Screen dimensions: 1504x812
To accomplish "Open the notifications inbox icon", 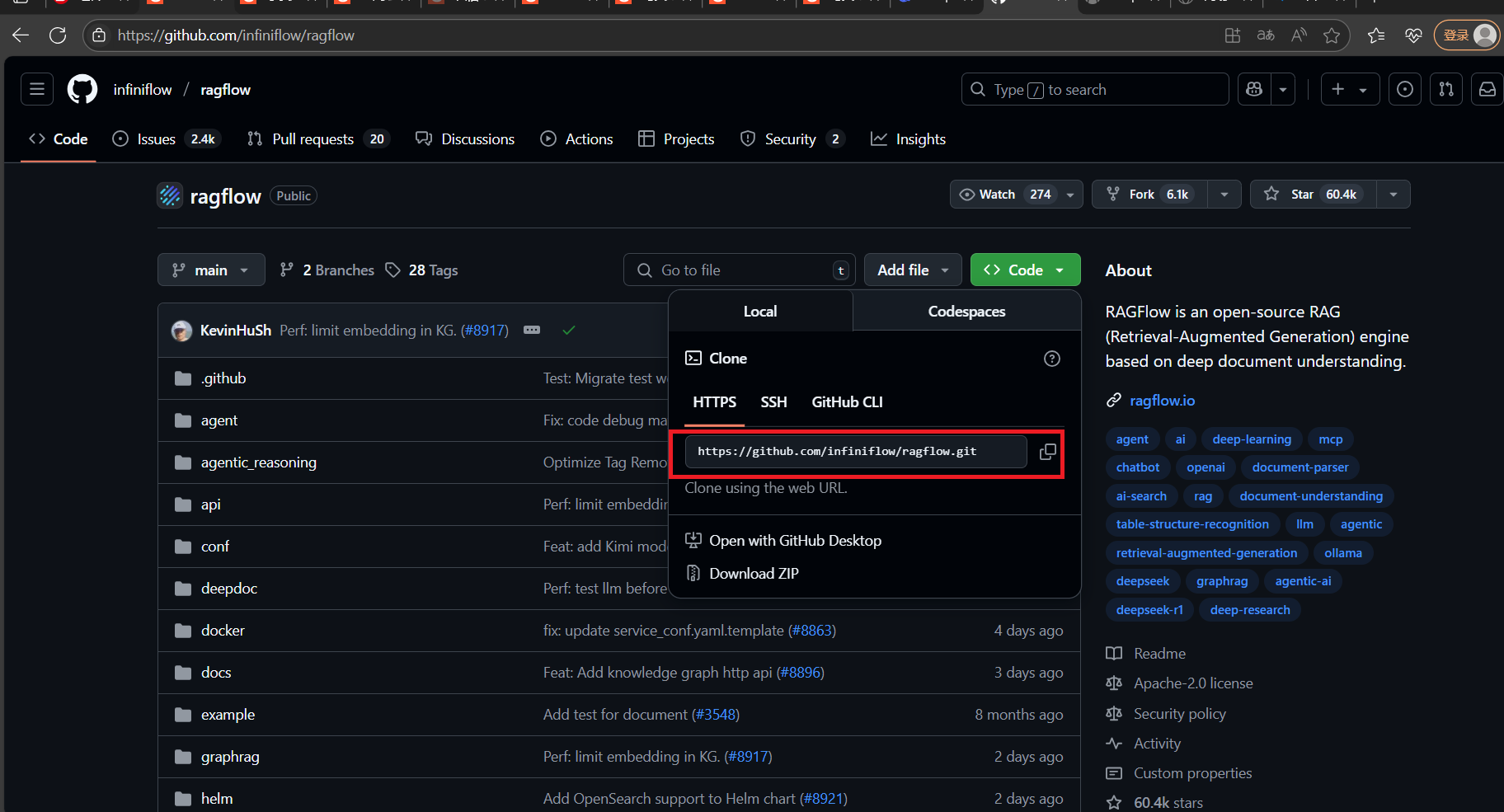I will click(x=1488, y=89).
